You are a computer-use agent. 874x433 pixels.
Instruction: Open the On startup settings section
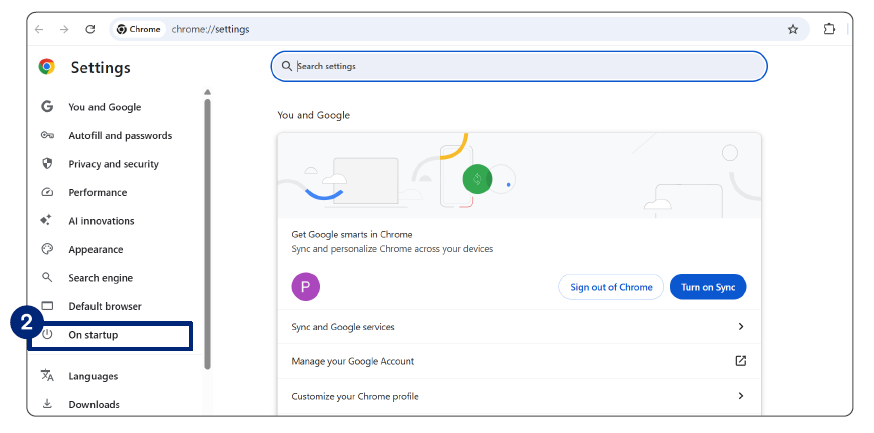click(x=93, y=335)
